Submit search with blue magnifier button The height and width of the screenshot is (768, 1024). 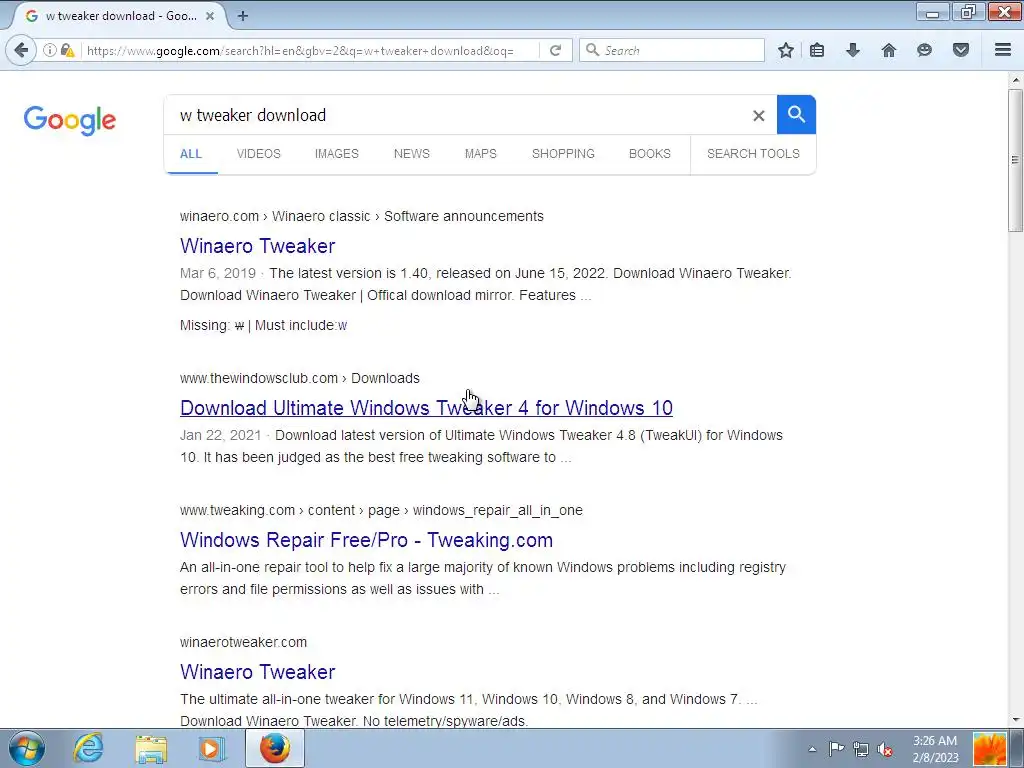pyautogui.click(x=796, y=115)
